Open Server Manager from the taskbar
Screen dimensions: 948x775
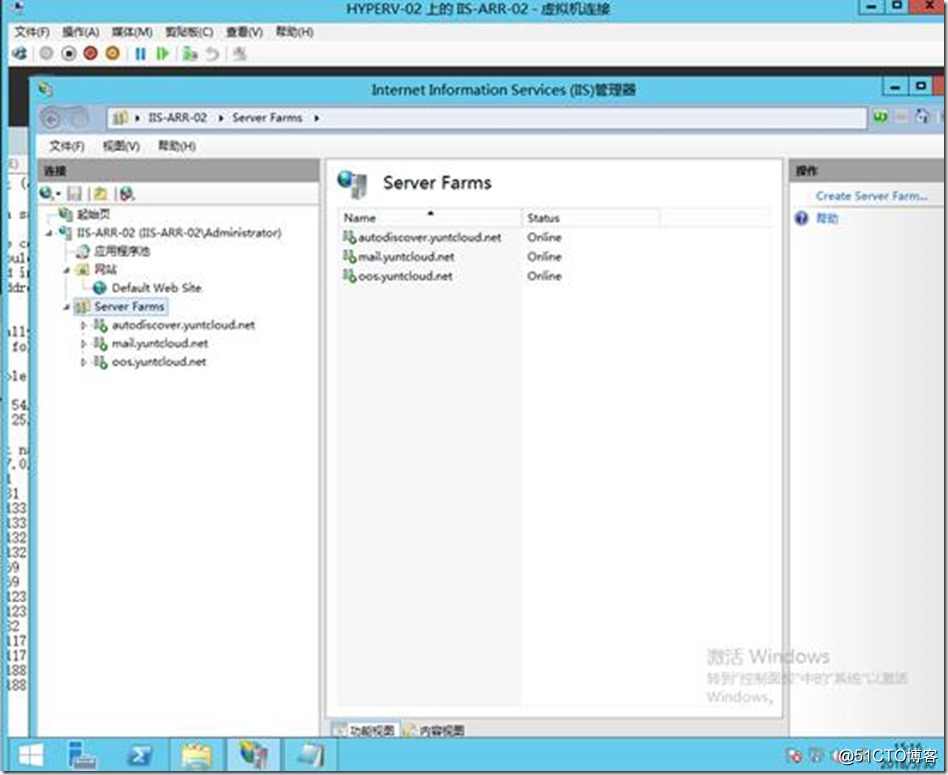82,756
